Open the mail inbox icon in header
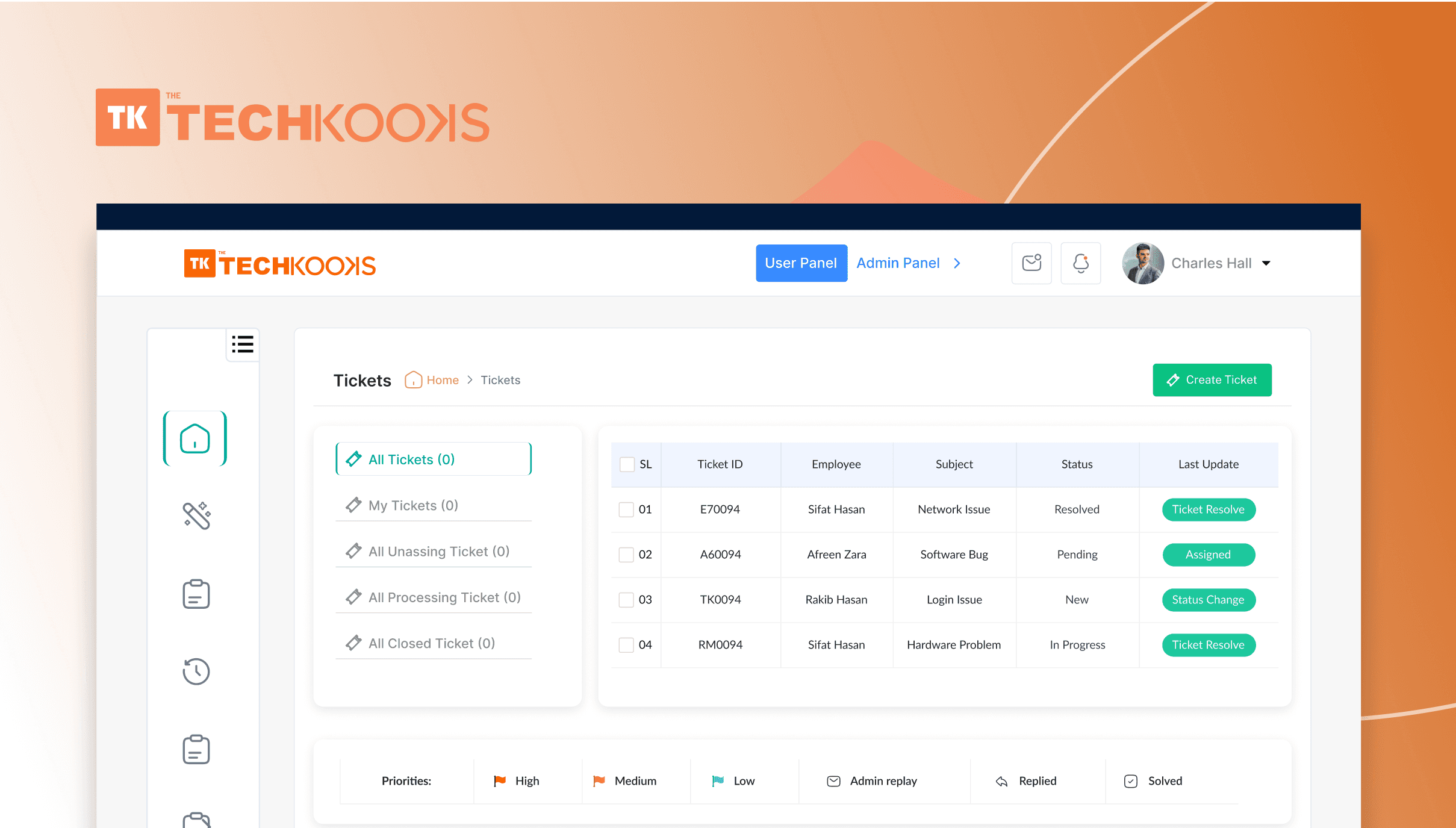 (x=1031, y=263)
